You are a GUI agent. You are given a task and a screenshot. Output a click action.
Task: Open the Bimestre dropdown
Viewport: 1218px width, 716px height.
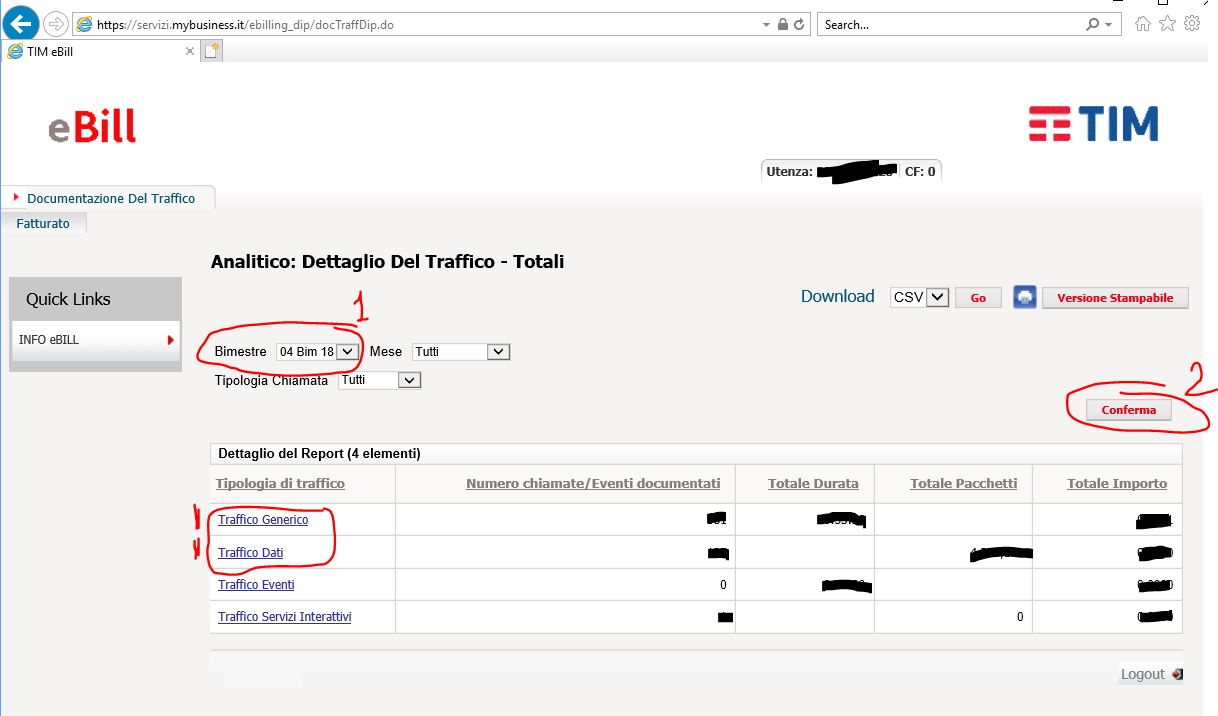318,352
